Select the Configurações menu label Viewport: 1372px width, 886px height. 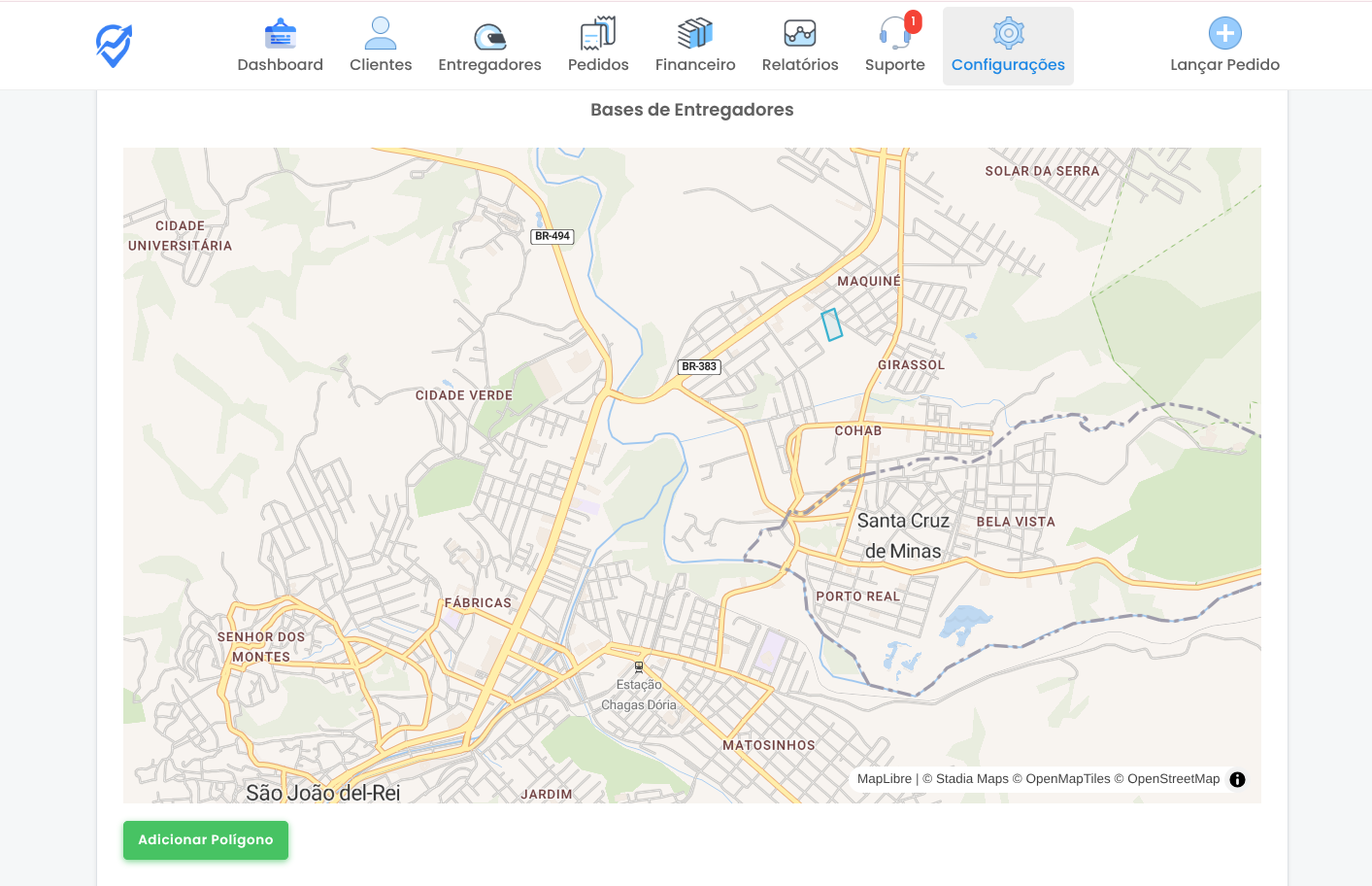click(1008, 65)
